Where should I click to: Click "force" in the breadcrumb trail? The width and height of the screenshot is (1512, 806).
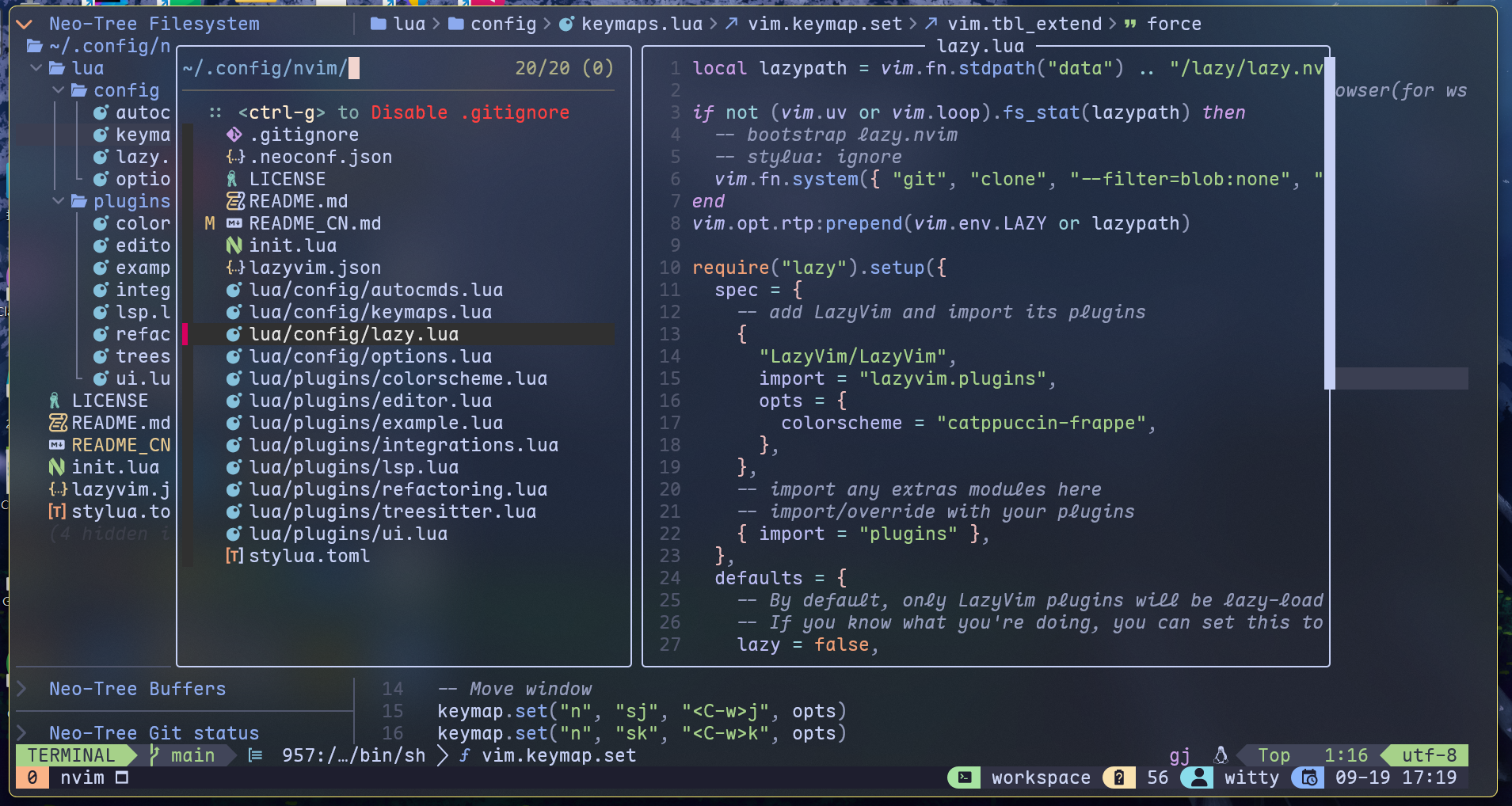coord(1174,23)
